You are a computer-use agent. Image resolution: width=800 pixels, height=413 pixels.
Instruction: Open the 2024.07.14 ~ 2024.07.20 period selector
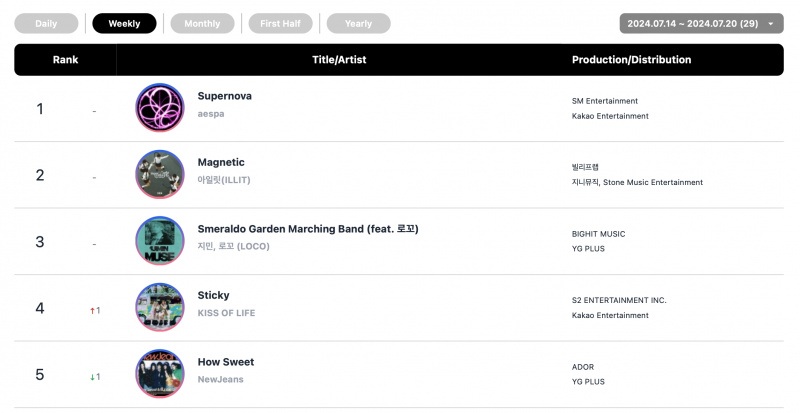[702, 23]
